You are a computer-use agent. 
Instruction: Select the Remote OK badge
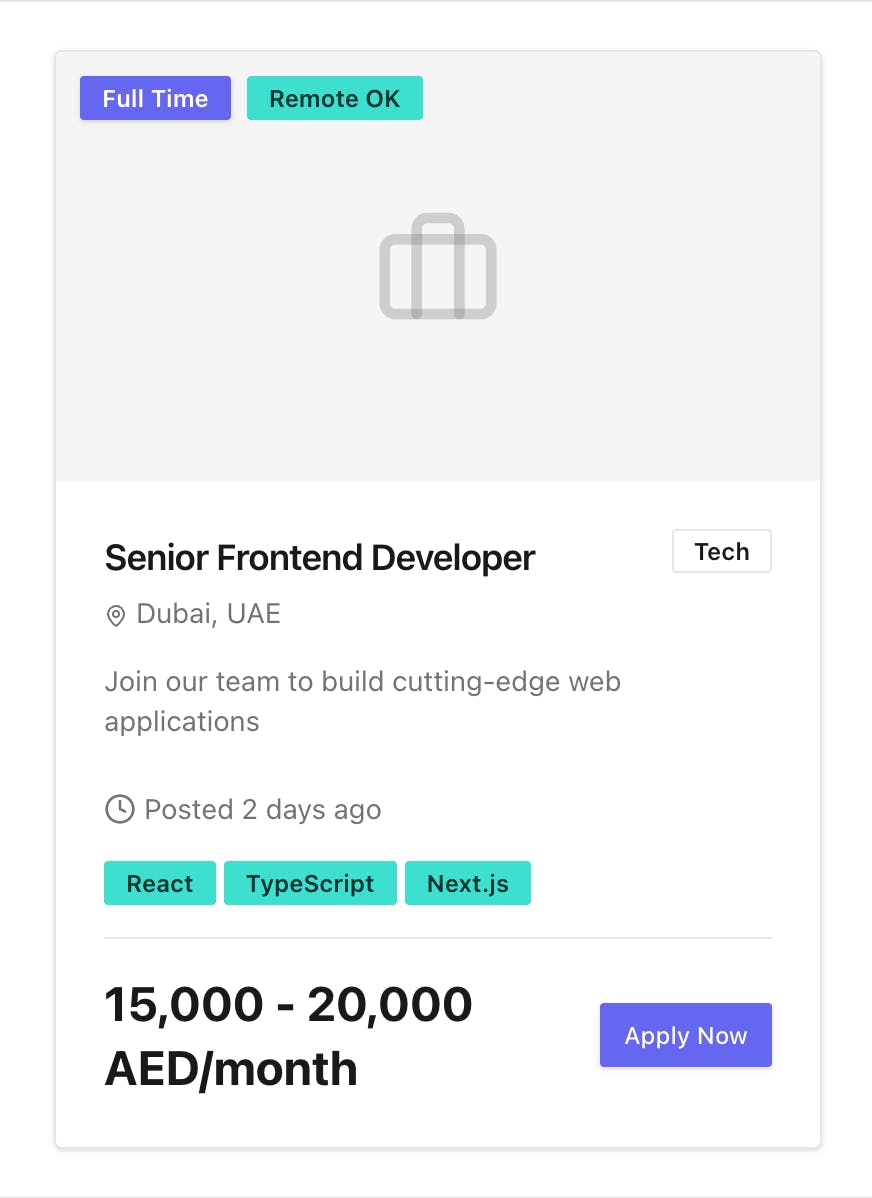coord(334,98)
